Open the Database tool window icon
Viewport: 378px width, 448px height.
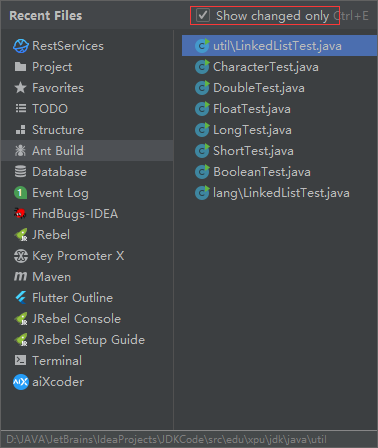coord(21,172)
